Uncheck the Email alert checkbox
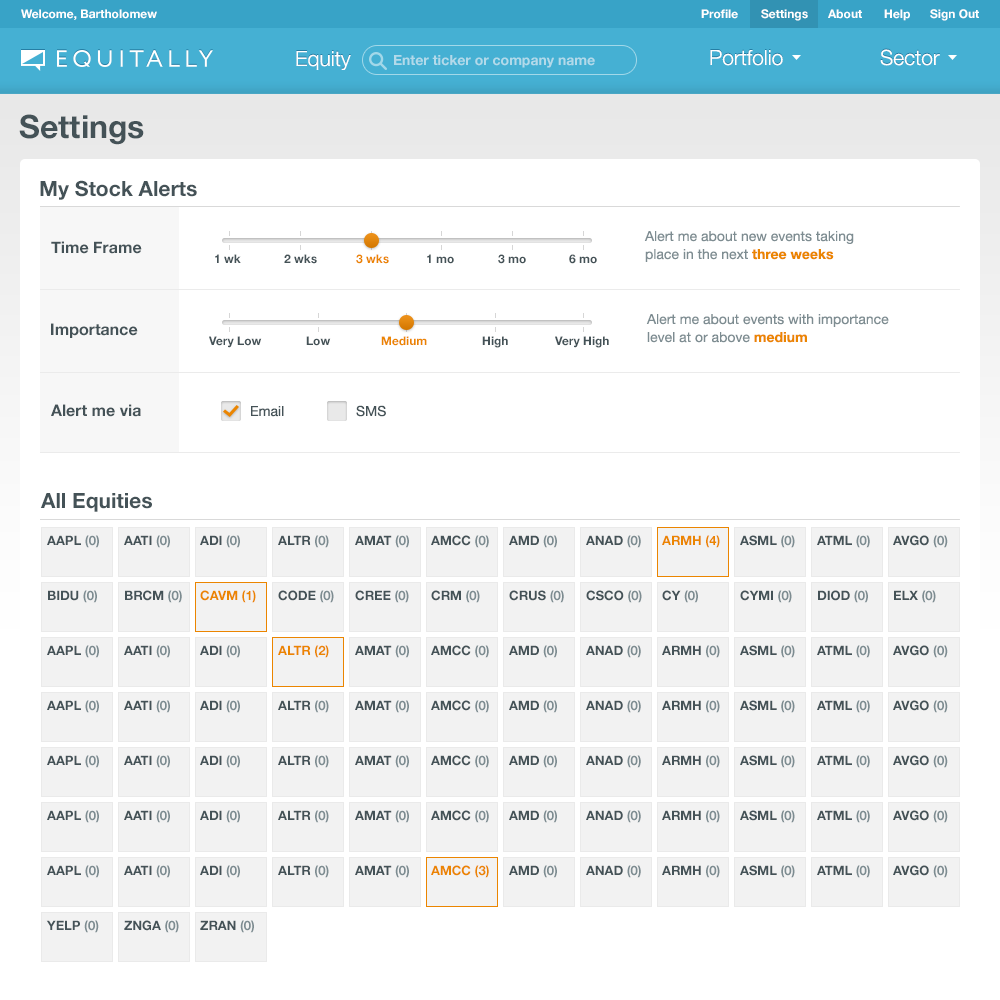 (231, 411)
